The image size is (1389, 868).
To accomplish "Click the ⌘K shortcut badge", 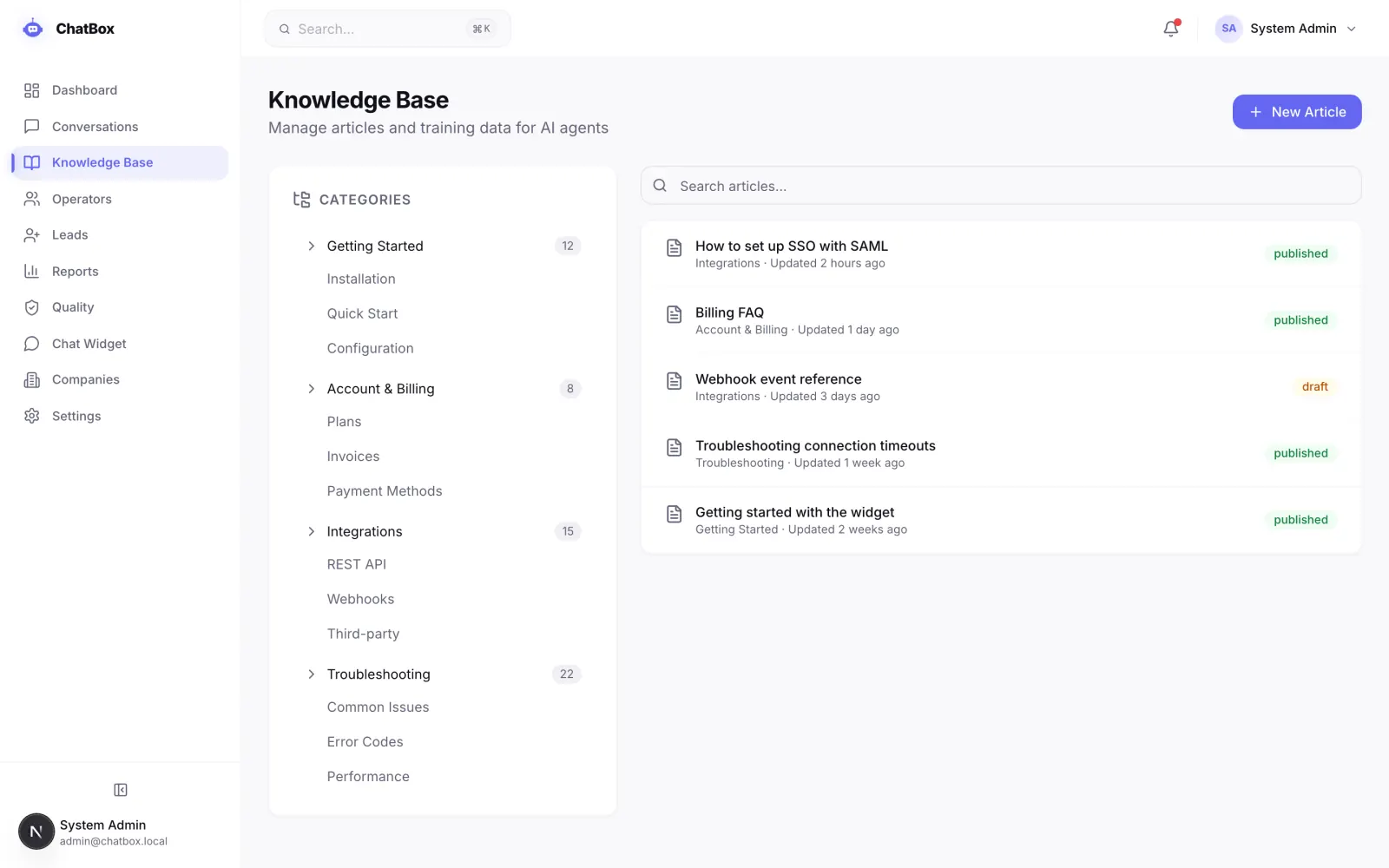I will tap(482, 29).
